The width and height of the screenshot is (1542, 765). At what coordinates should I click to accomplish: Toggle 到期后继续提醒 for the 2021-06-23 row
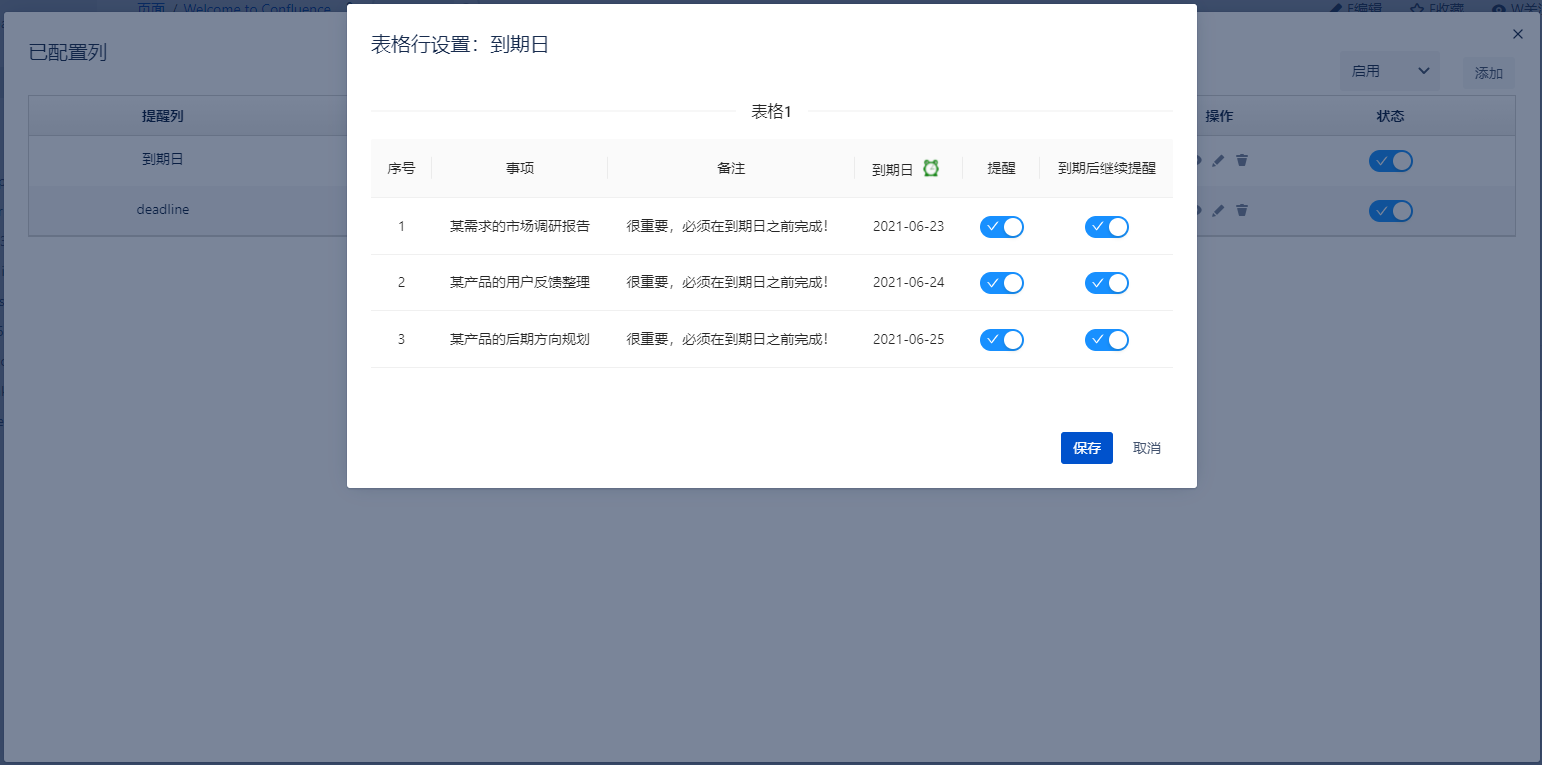[x=1106, y=227]
